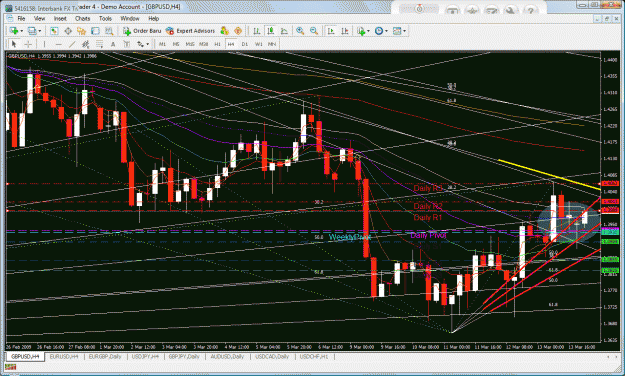Switch chart to Candlesticks type

(271, 31)
